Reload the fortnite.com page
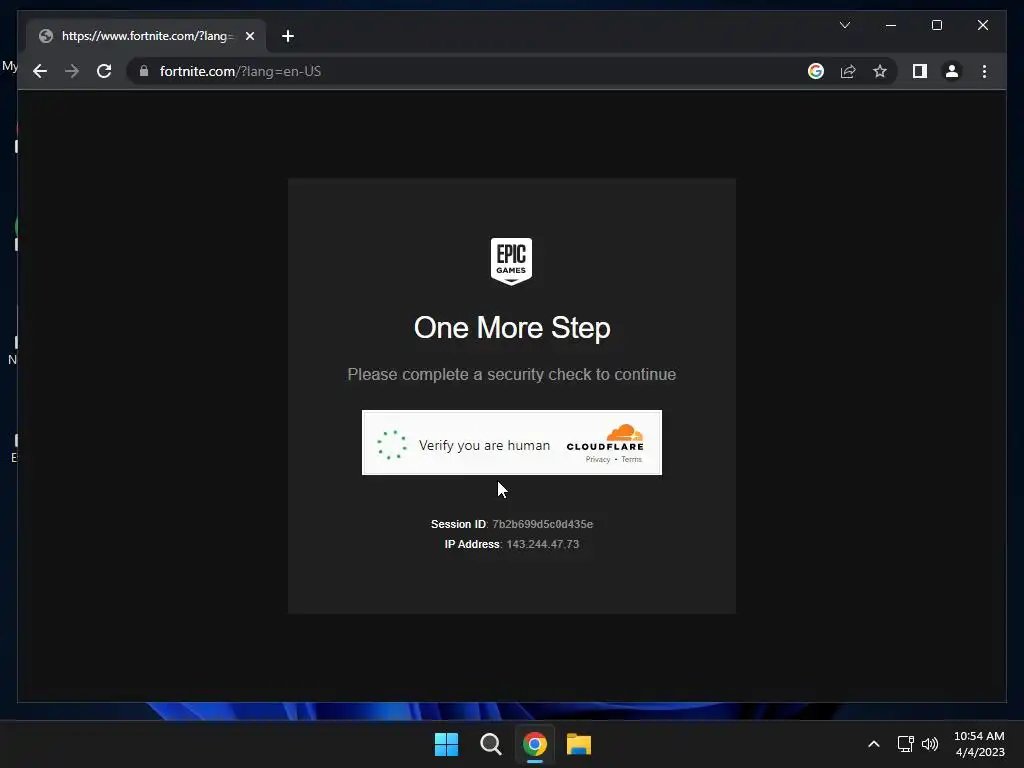 [104, 71]
